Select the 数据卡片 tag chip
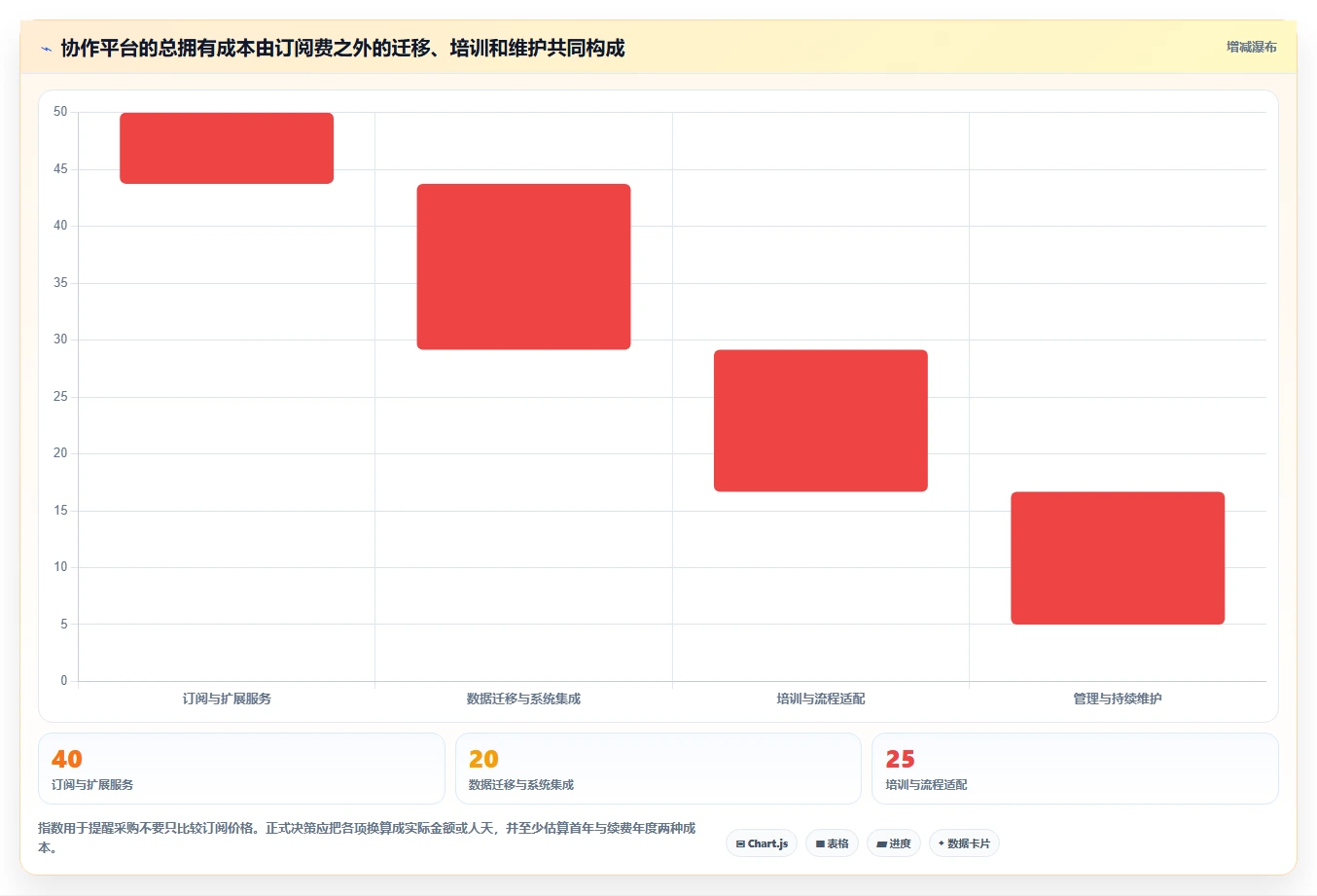The image size is (1317, 896). [x=964, y=843]
